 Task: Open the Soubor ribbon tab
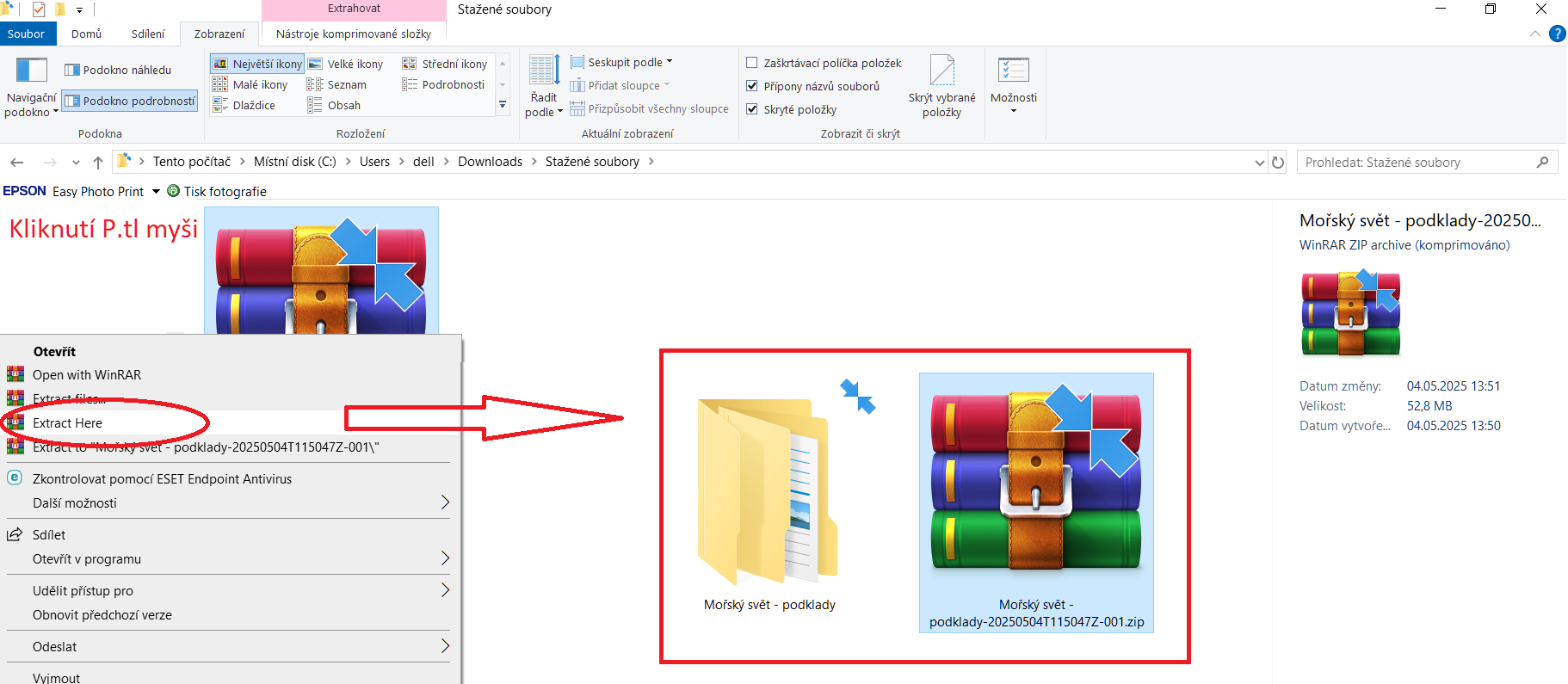[x=27, y=34]
